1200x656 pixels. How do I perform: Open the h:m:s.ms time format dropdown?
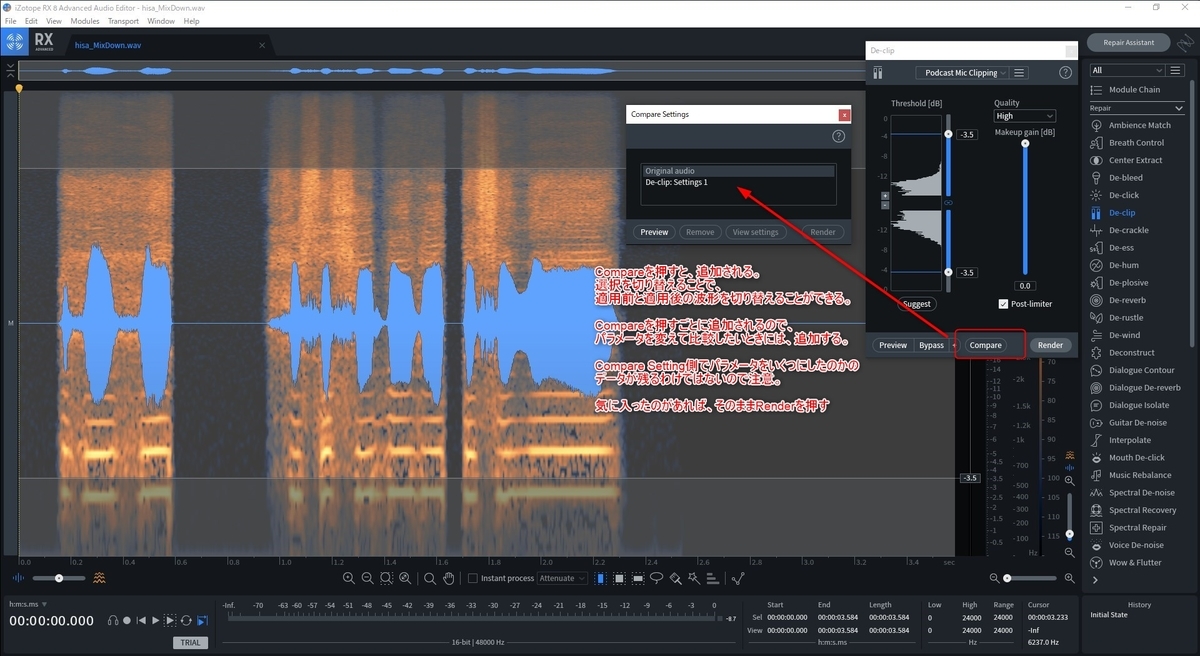coord(28,604)
